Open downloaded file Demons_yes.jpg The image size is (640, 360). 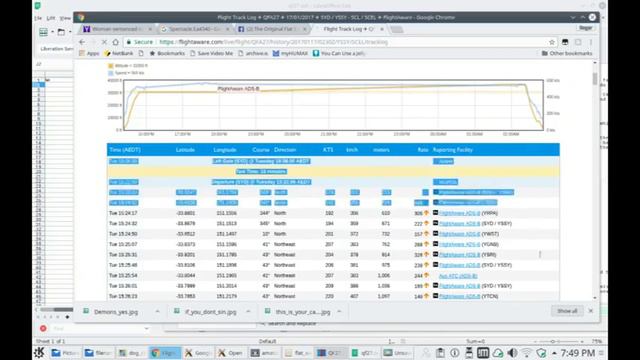click(x=116, y=312)
